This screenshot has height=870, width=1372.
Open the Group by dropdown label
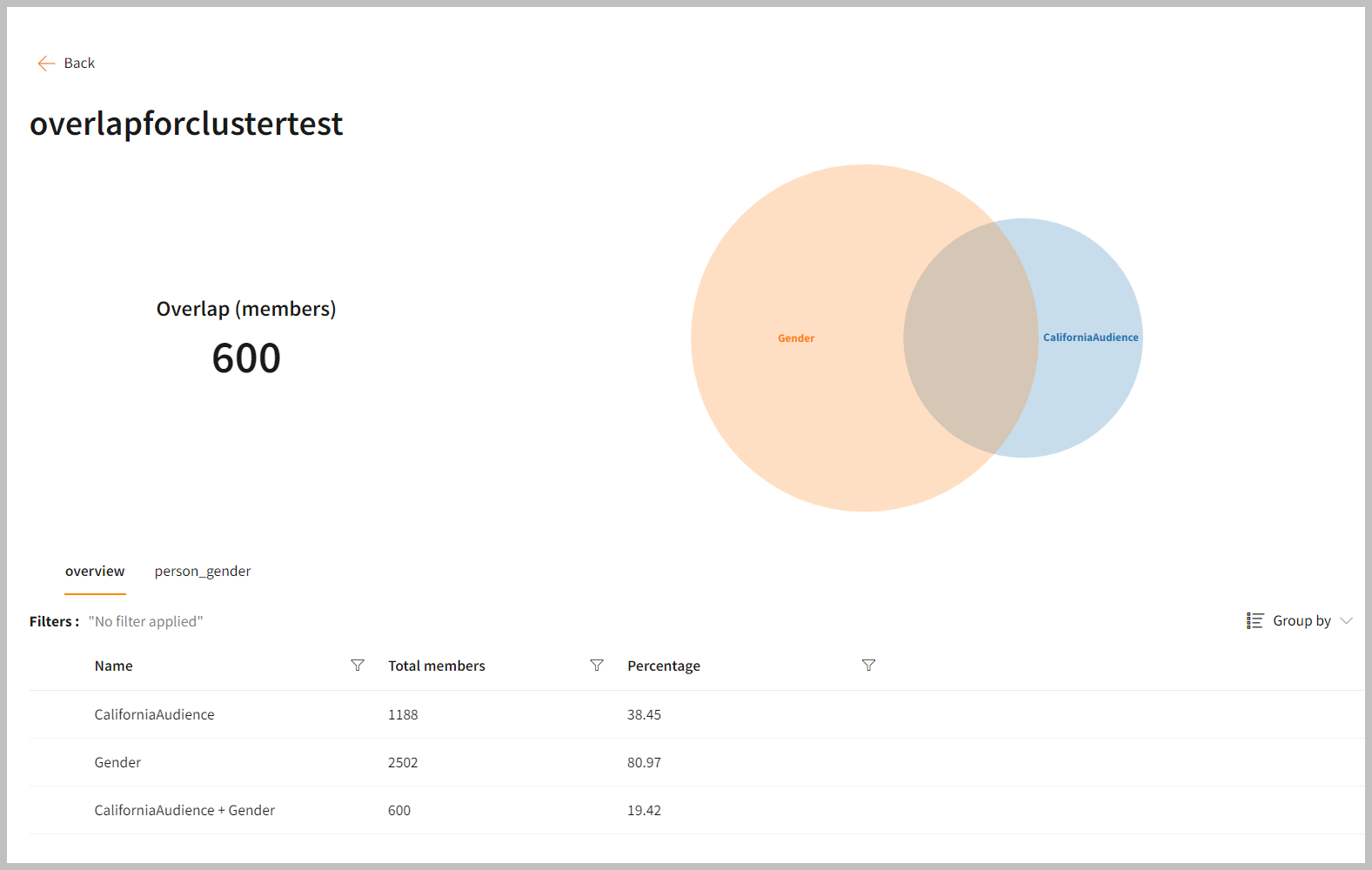(1302, 621)
